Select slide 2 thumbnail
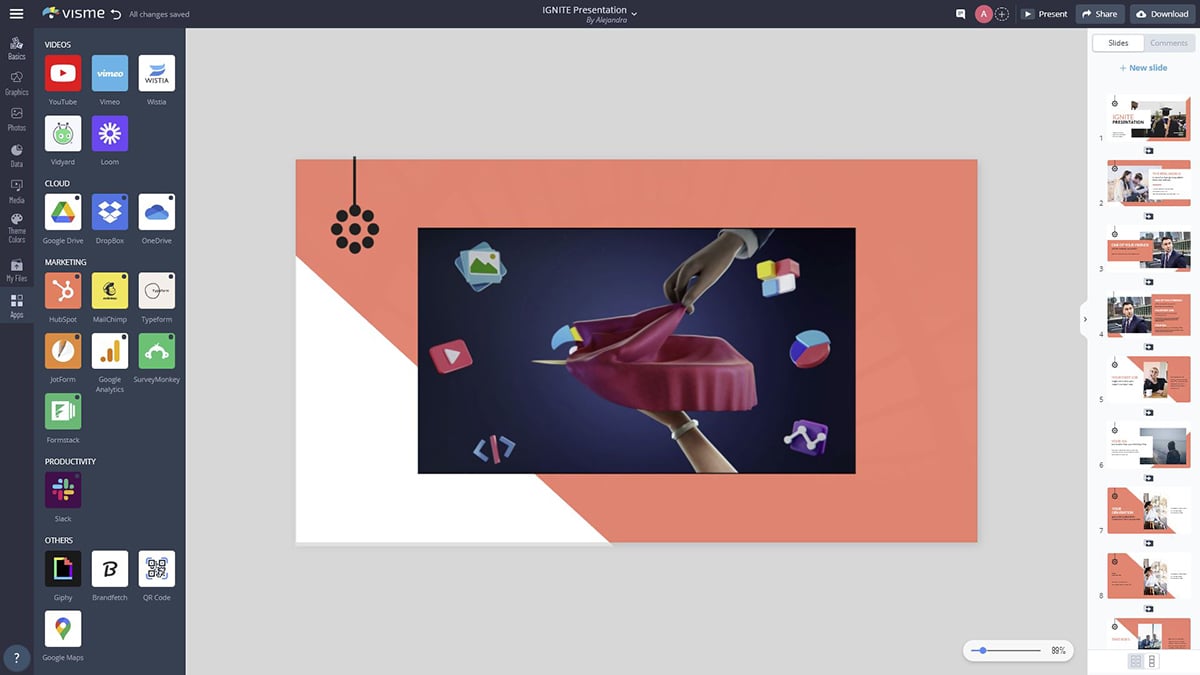The image size is (1200, 675). [1149, 182]
